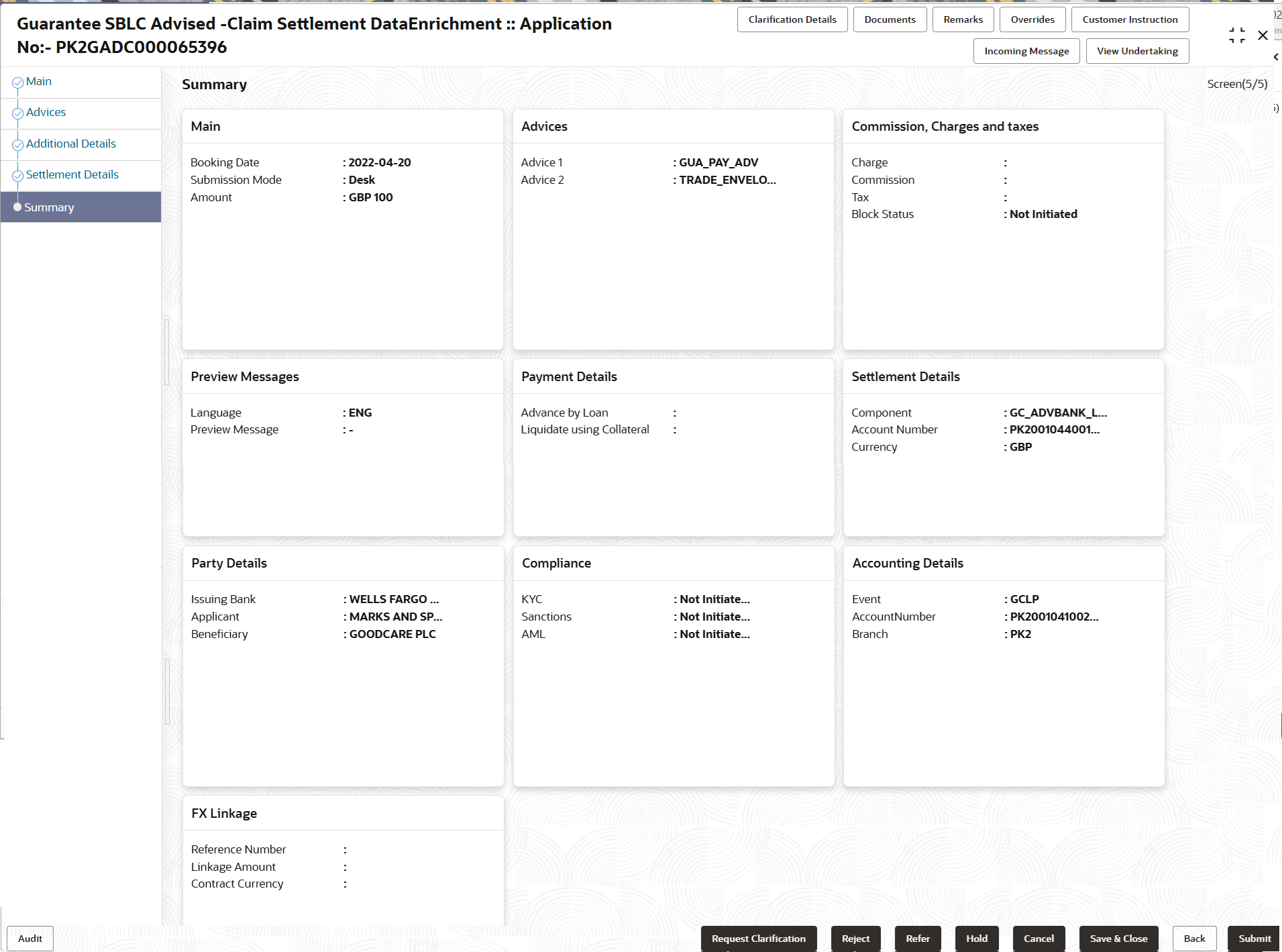This screenshot has width=1282, height=952.
Task: Click the Language value ENG
Action: 360,413
